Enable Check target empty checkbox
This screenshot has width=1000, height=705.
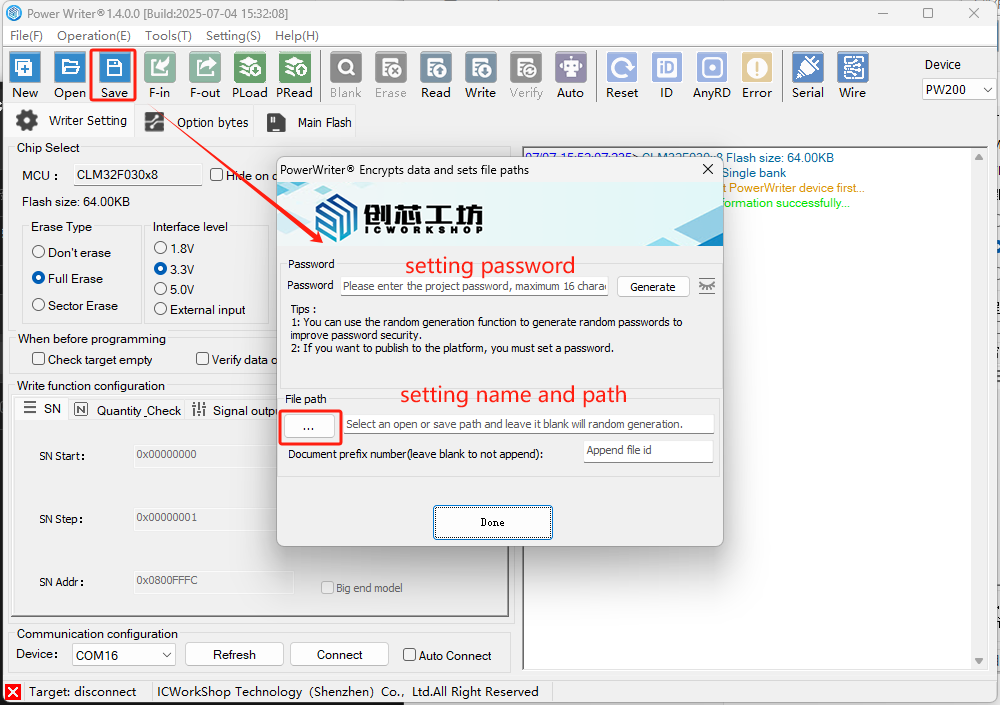(x=38, y=359)
